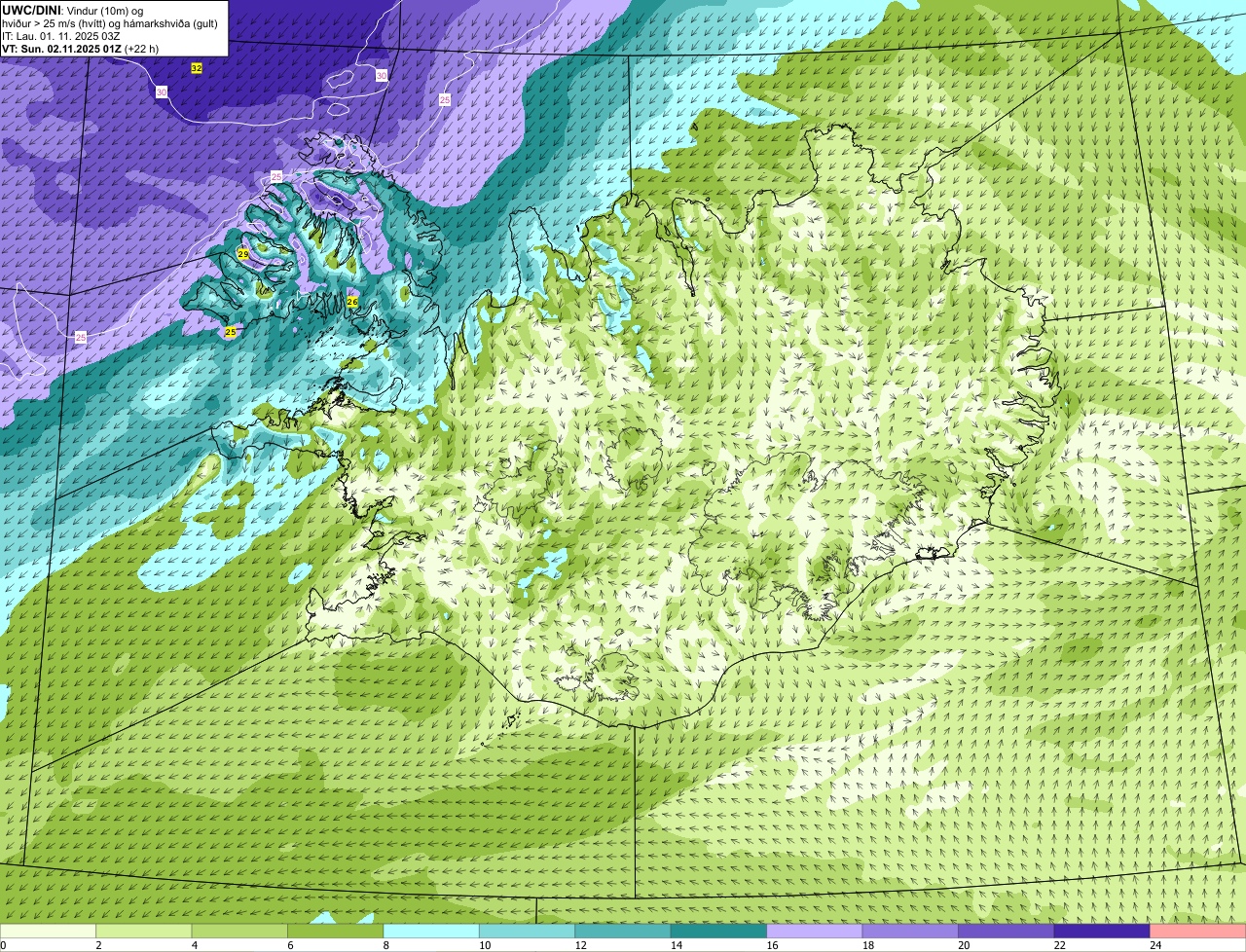Click the legend scale value 6
The width and height of the screenshot is (1246, 952).
coord(290,945)
